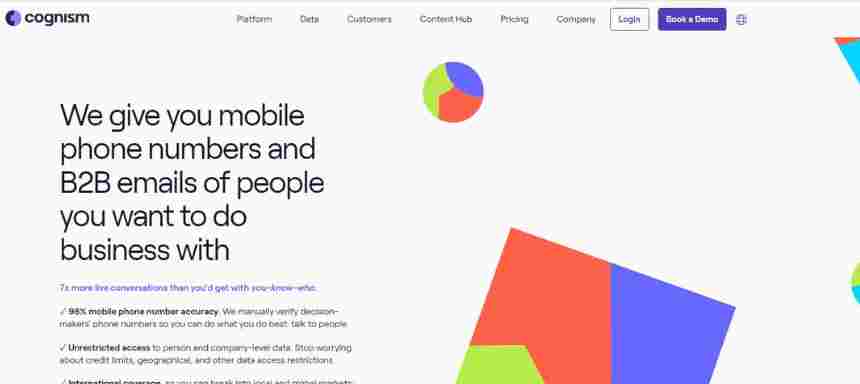
Task: Expand the Customers menu
Action: coord(369,19)
